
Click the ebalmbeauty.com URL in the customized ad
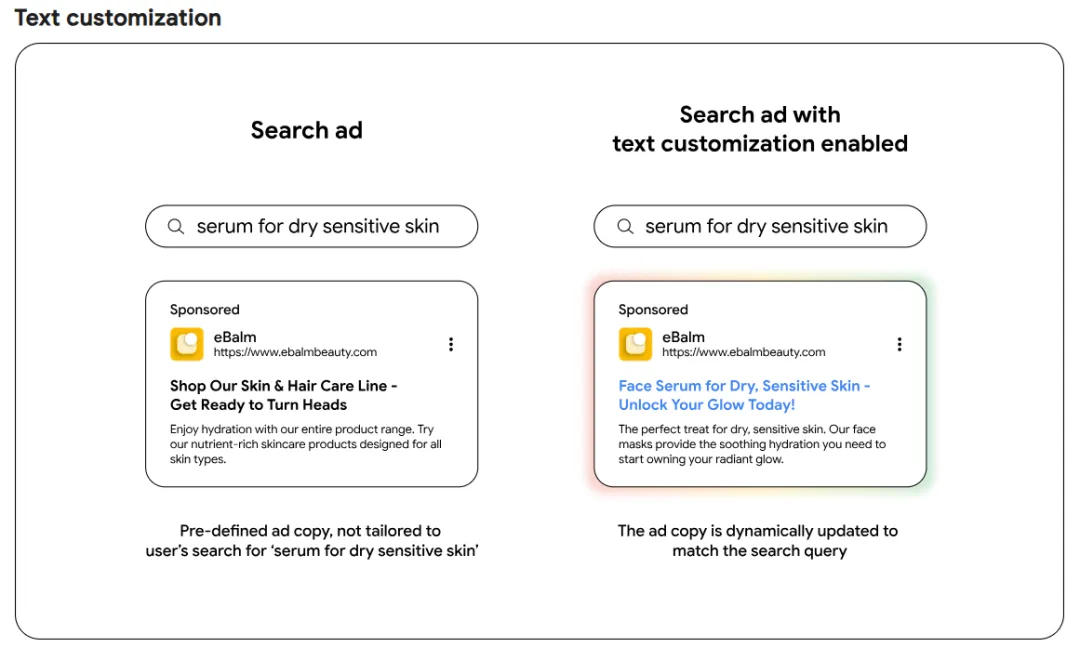(x=744, y=352)
